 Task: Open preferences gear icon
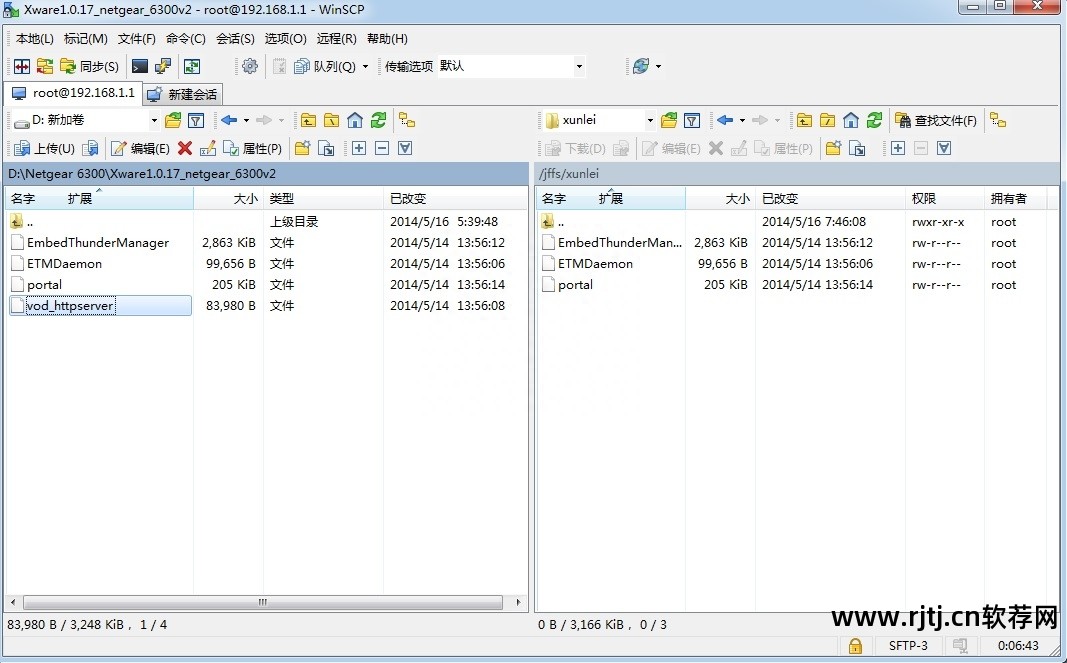[250, 66]
